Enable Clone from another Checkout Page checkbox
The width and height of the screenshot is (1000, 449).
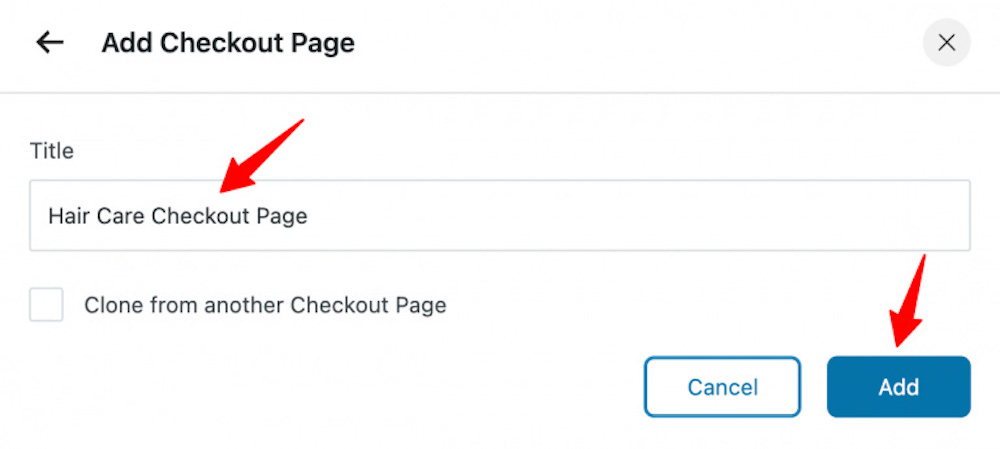pos(47,305)
